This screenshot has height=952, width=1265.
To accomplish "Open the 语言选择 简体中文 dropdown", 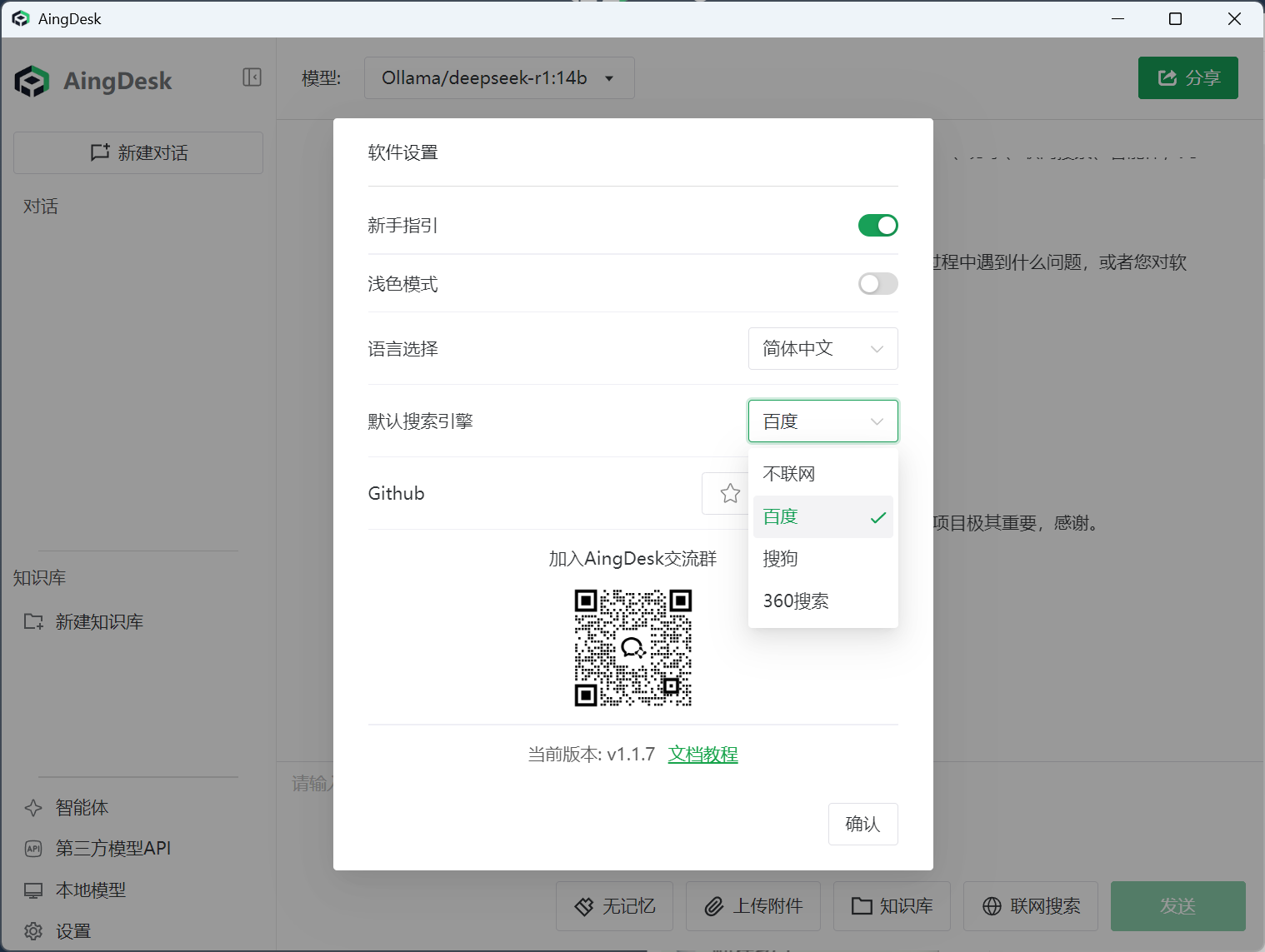I will (x=822, y=348).
